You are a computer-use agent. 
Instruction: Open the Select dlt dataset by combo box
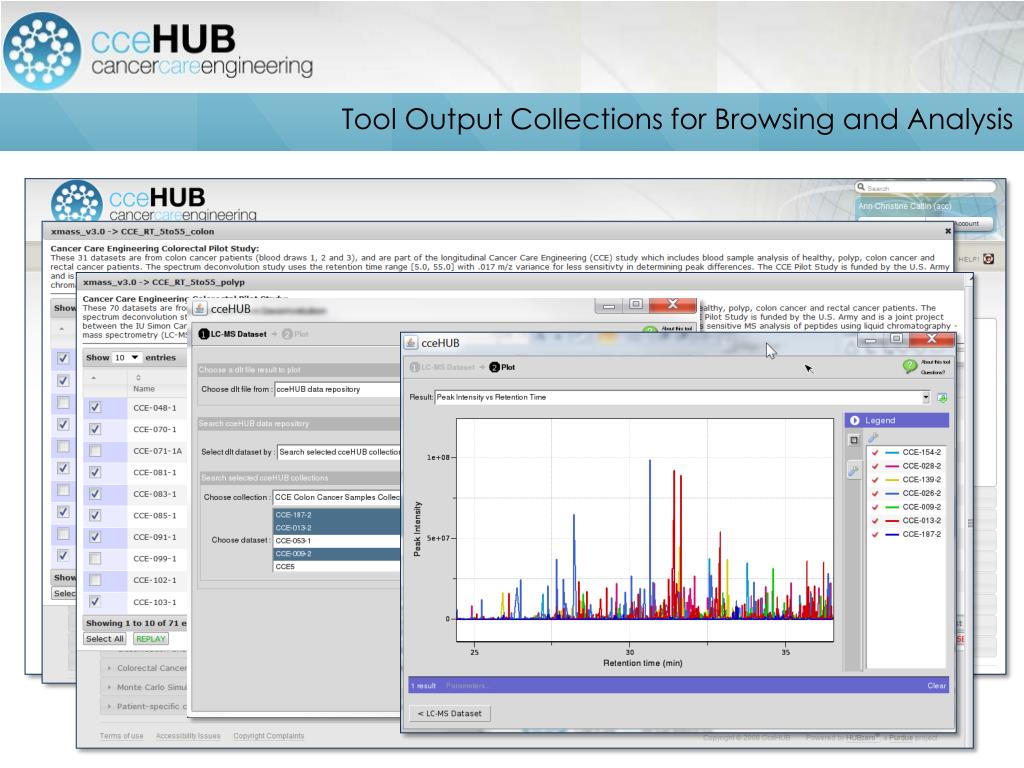coord(339,452)
